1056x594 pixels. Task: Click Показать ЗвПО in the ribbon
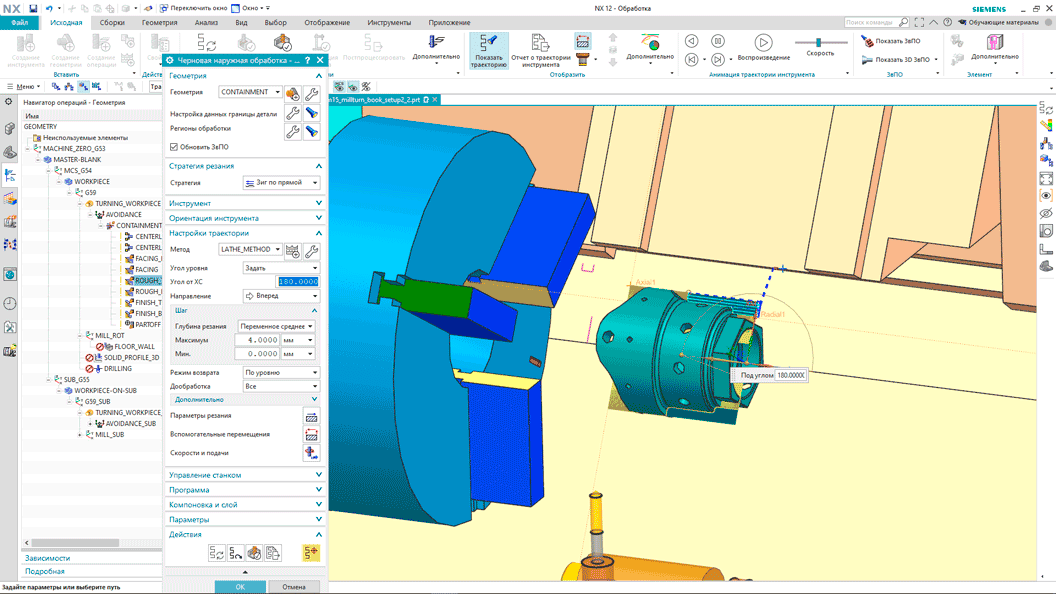click(x=890, y=41)
